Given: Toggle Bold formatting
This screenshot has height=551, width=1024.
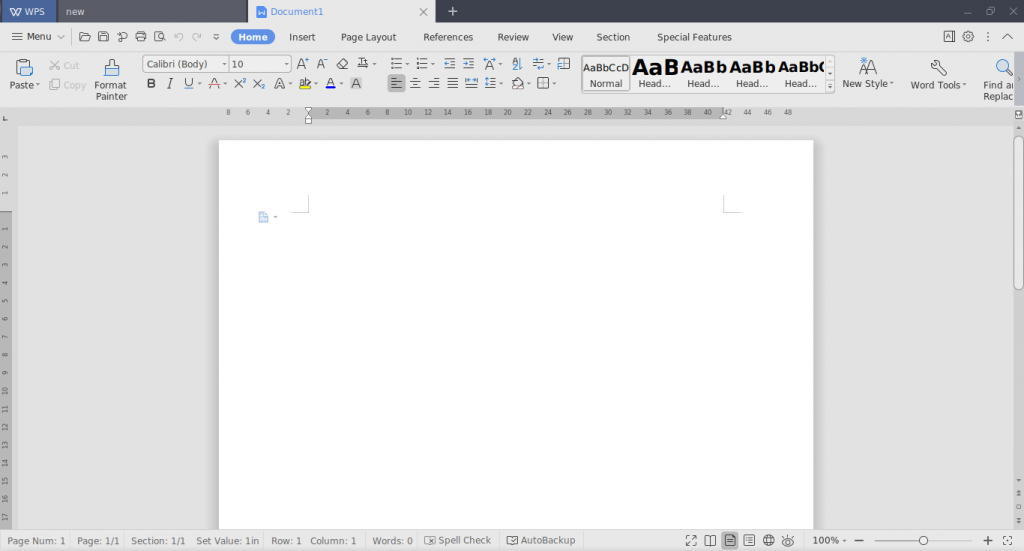Looking at the screenshot, I should tap(152, 84).
